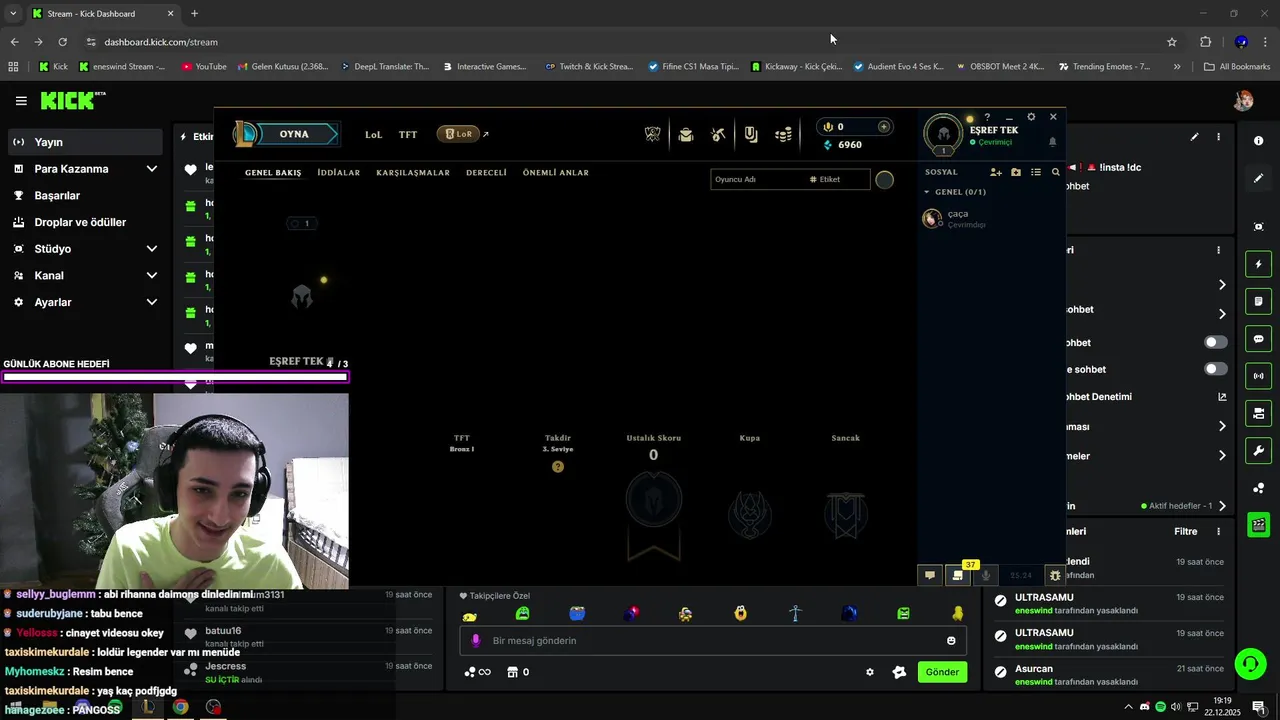
Task: Open the Filtre options in moderation panel
Action: [x=1185, y=532]
